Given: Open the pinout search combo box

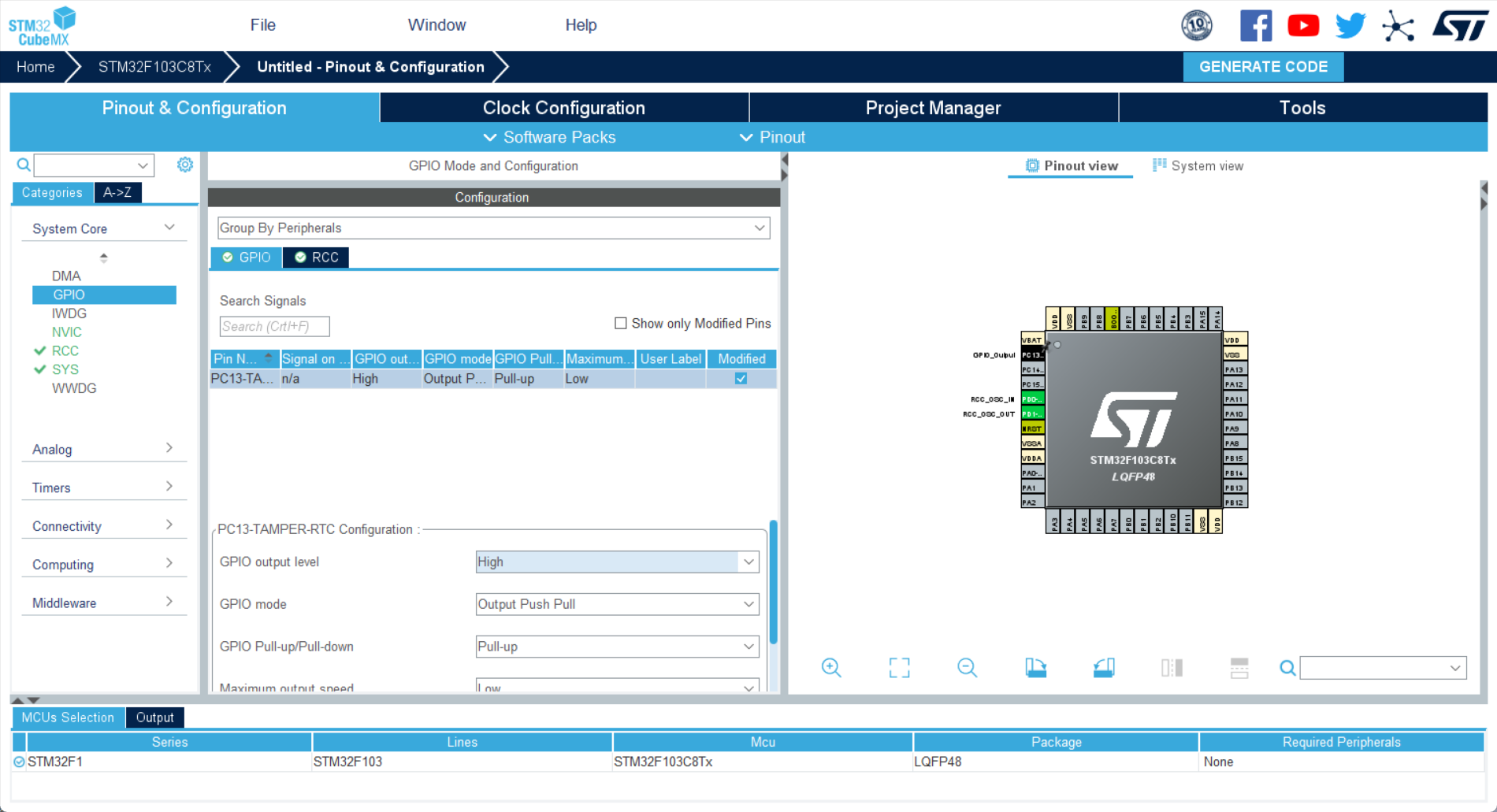Looking at the screenshot, I should [x=1383, y=668].
